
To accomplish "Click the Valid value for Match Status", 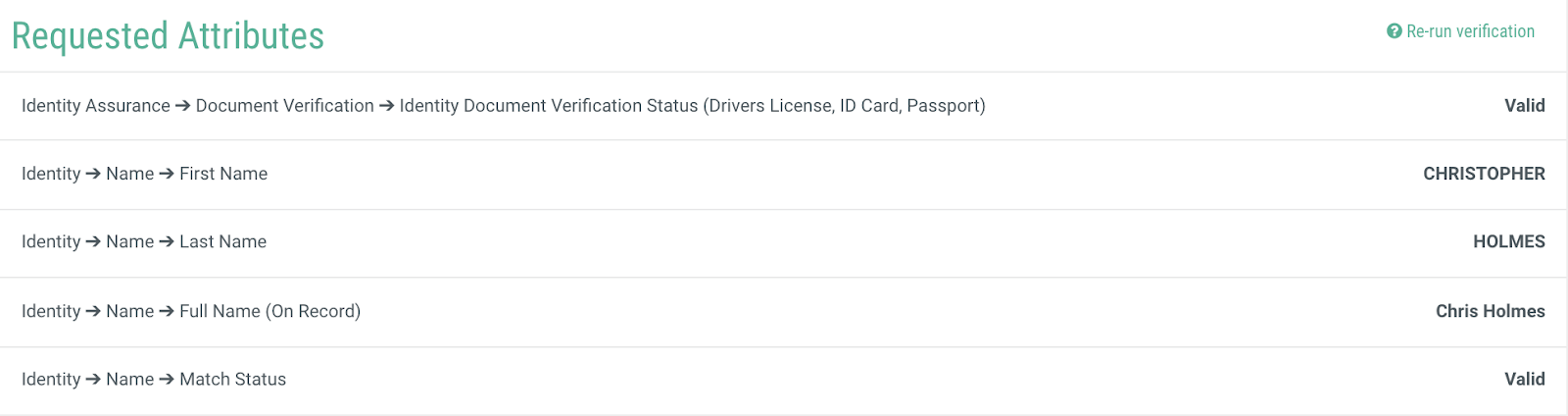I will click(x=1525, y=379).
